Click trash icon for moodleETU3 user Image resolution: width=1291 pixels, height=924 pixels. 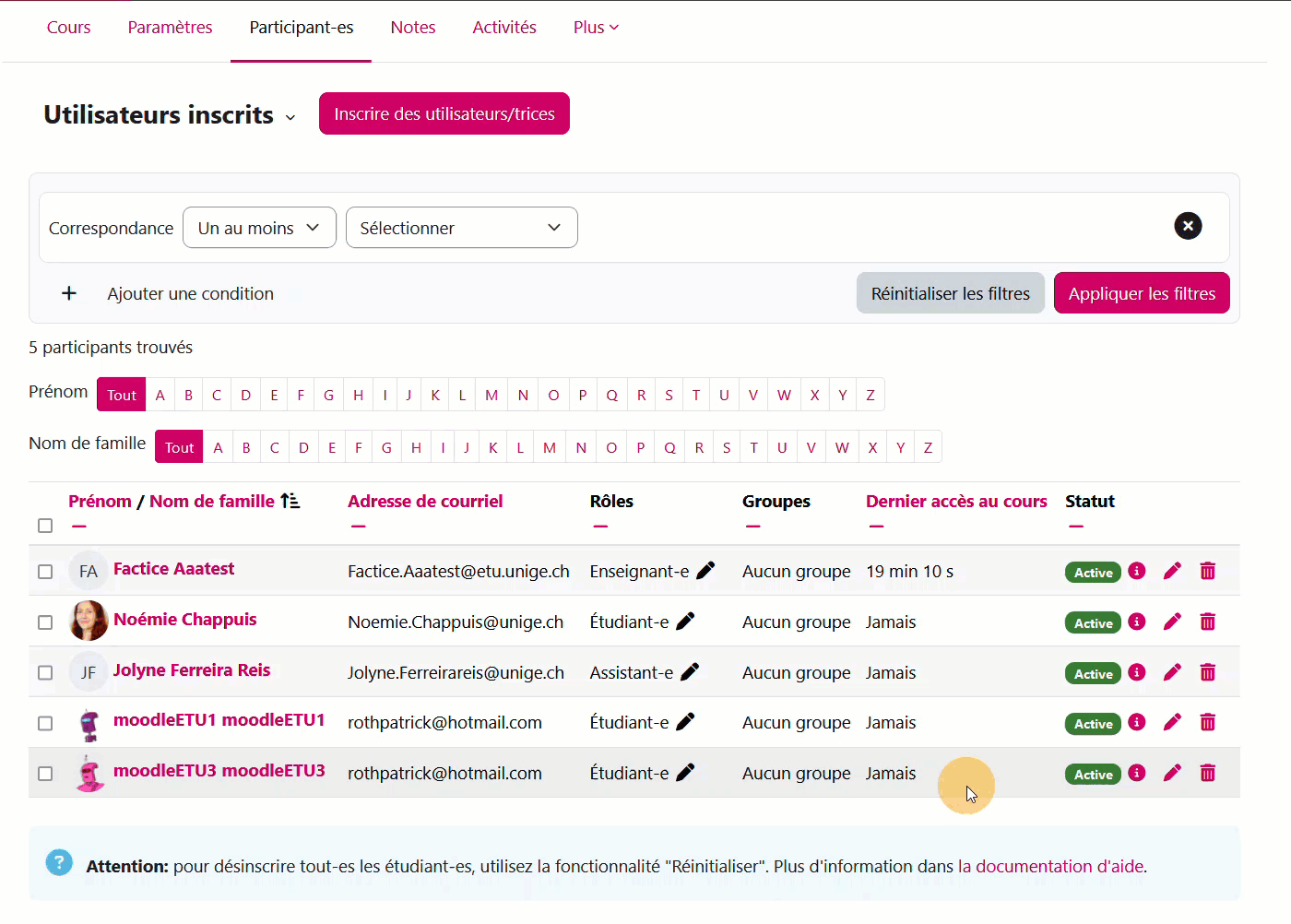coord(1207,773)
